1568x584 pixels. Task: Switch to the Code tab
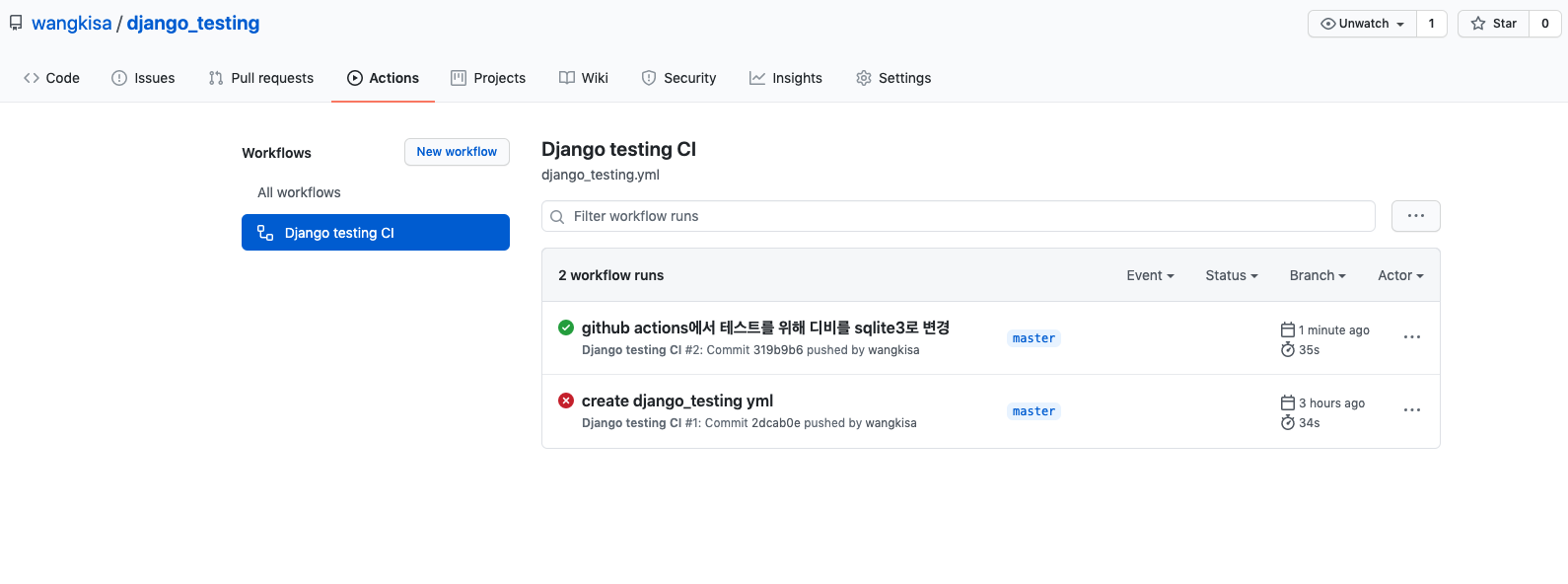[x=51, y=78]
